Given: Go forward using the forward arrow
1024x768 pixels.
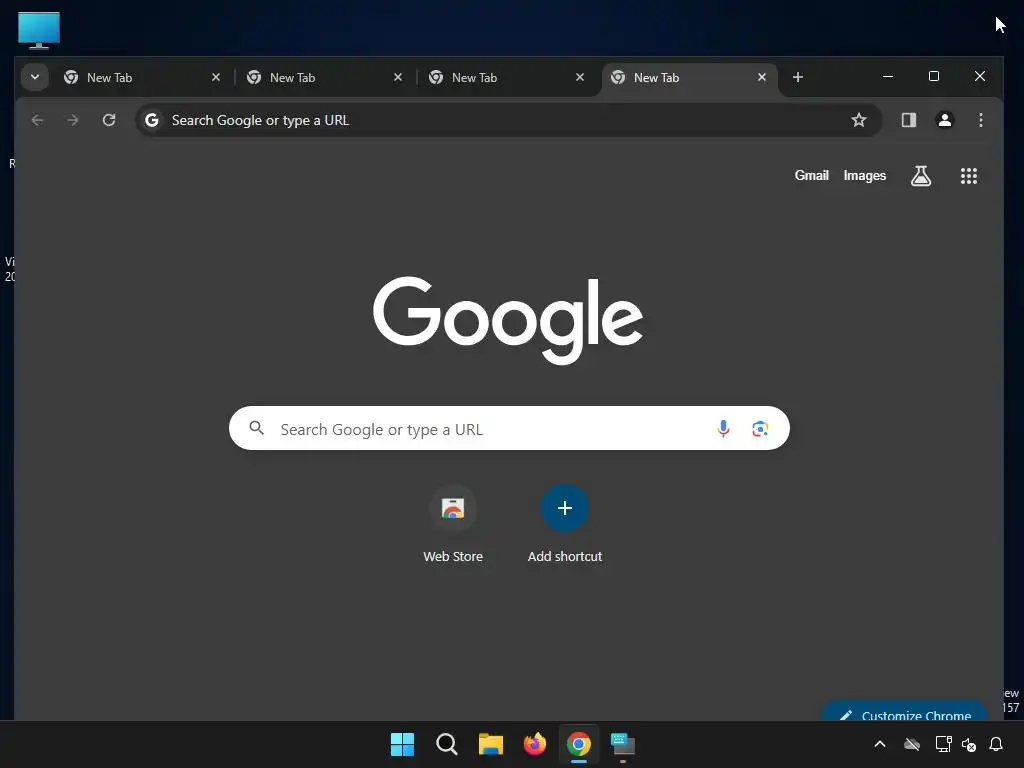Looking at the screenshot, I should [73, 120].
